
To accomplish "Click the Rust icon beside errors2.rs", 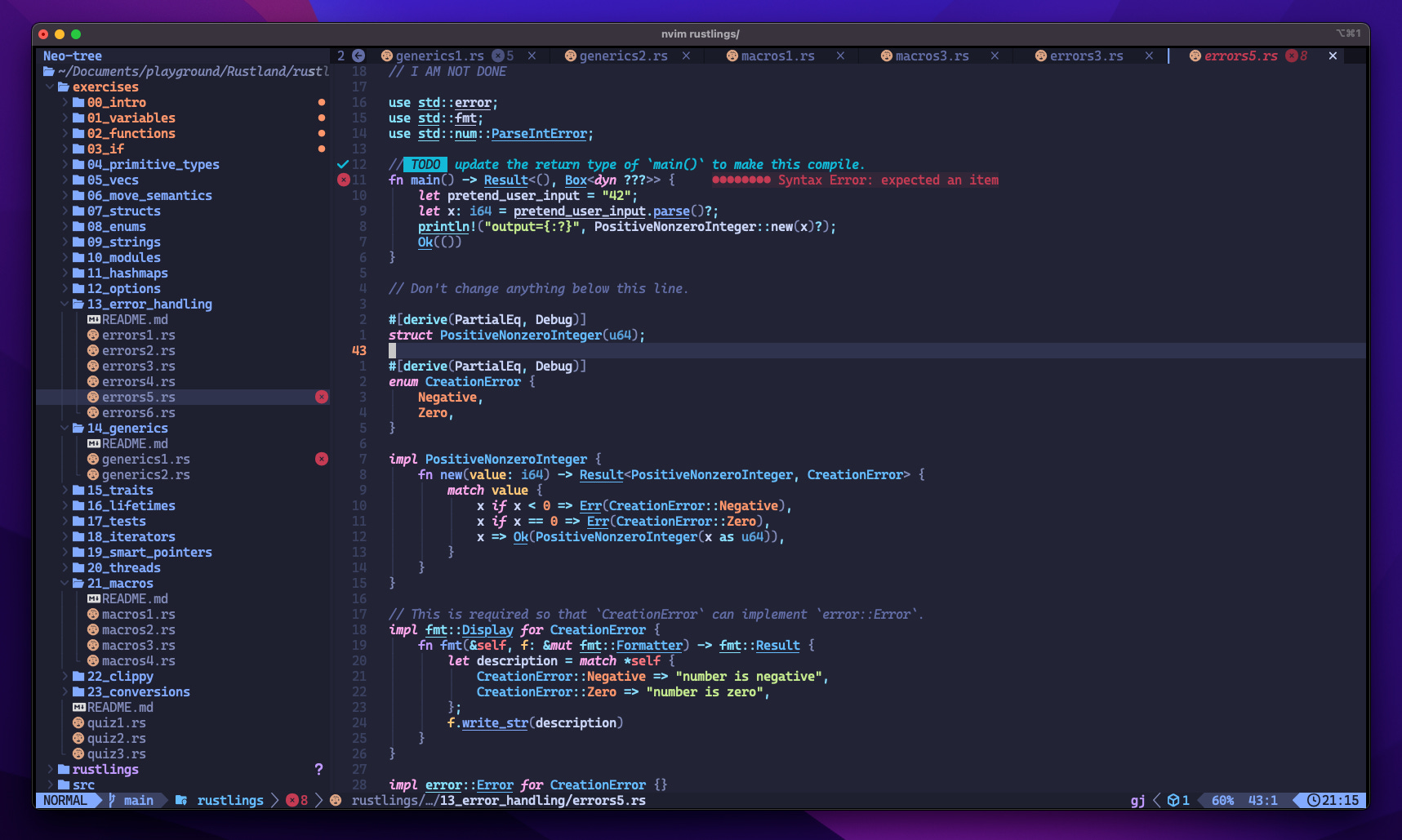I will click(x=93, y=350).
